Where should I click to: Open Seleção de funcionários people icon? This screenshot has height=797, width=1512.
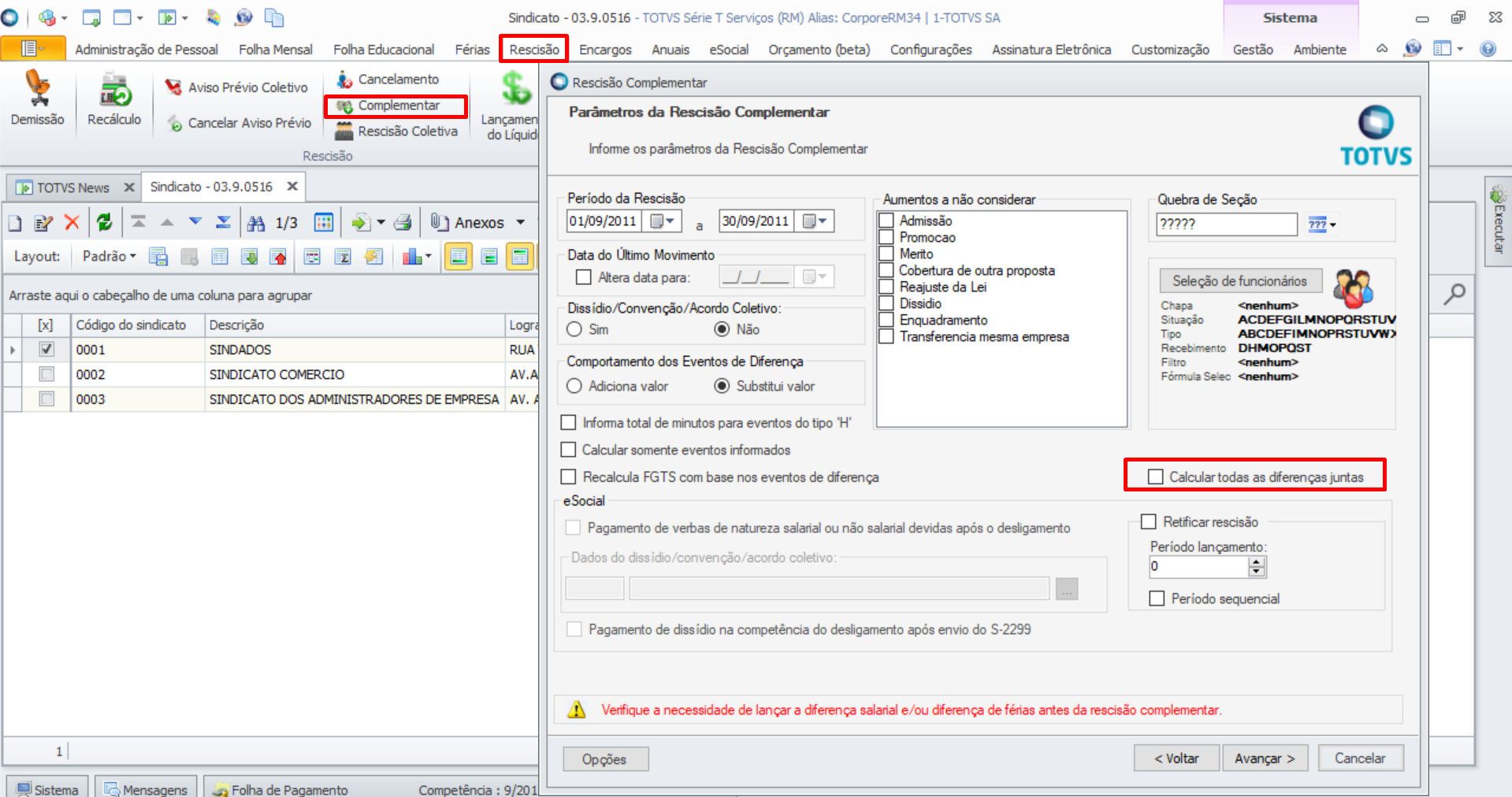(1352, 287)
